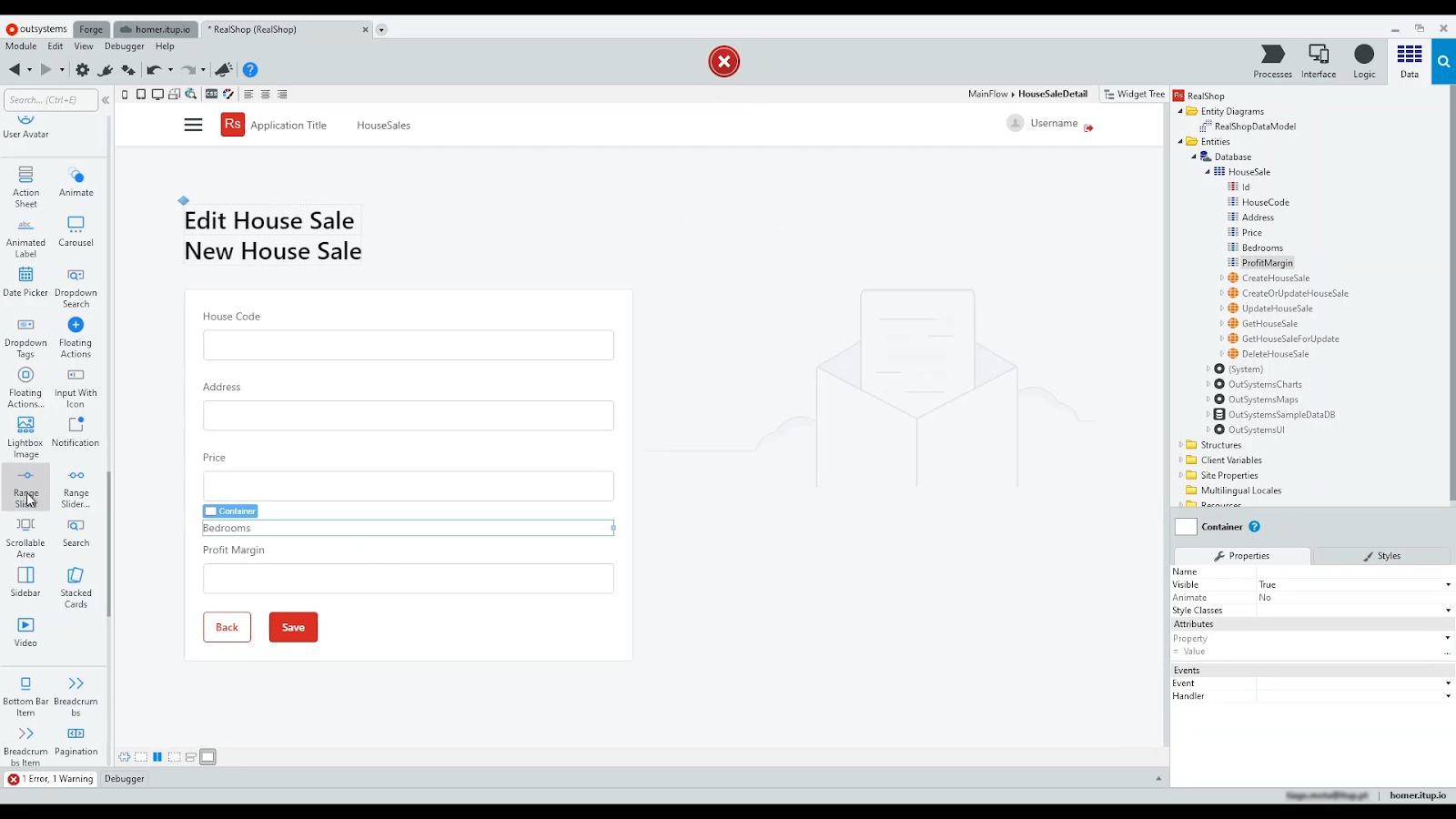Image resolution: width=1456 pixels, height=819 pixels.
Task: Select the Search widget in the toolbox
Action: (76, 530)
